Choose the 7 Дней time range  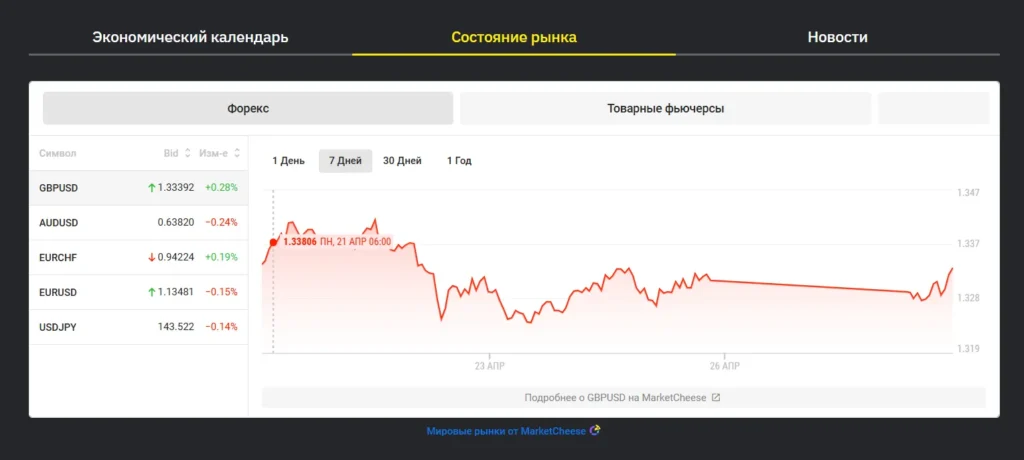tap(345, 161)
